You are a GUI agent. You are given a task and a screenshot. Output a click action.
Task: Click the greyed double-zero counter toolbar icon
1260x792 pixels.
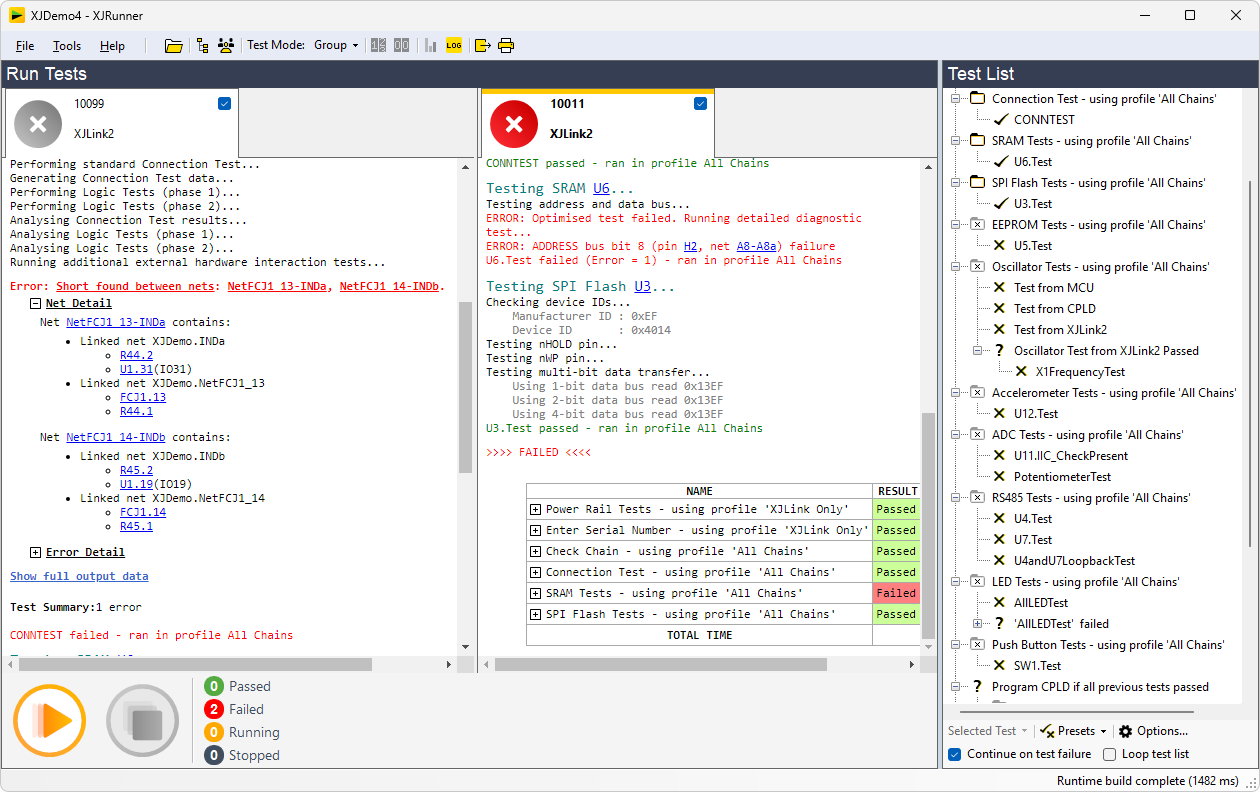click(x=401, y=45)
